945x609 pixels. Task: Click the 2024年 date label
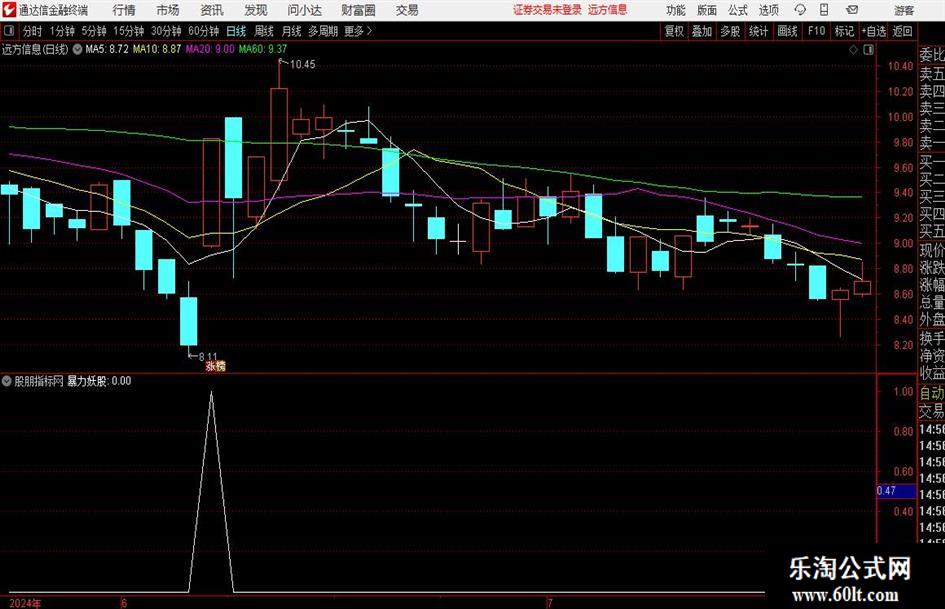point(25,604)
